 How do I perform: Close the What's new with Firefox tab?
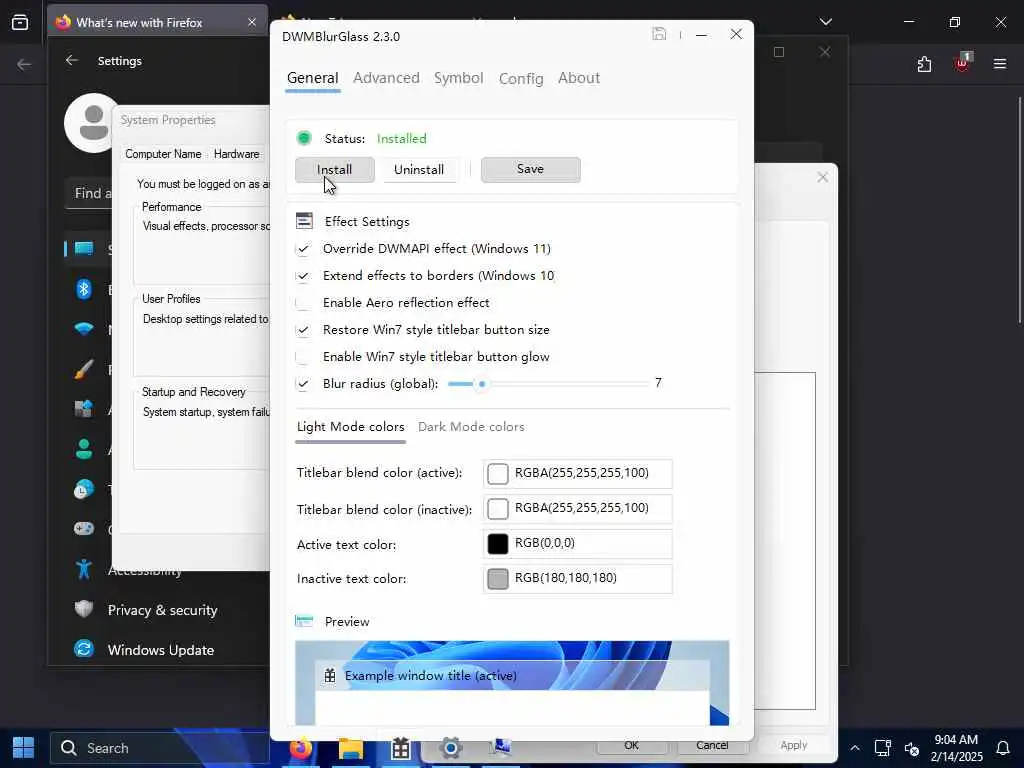(252, 22)
